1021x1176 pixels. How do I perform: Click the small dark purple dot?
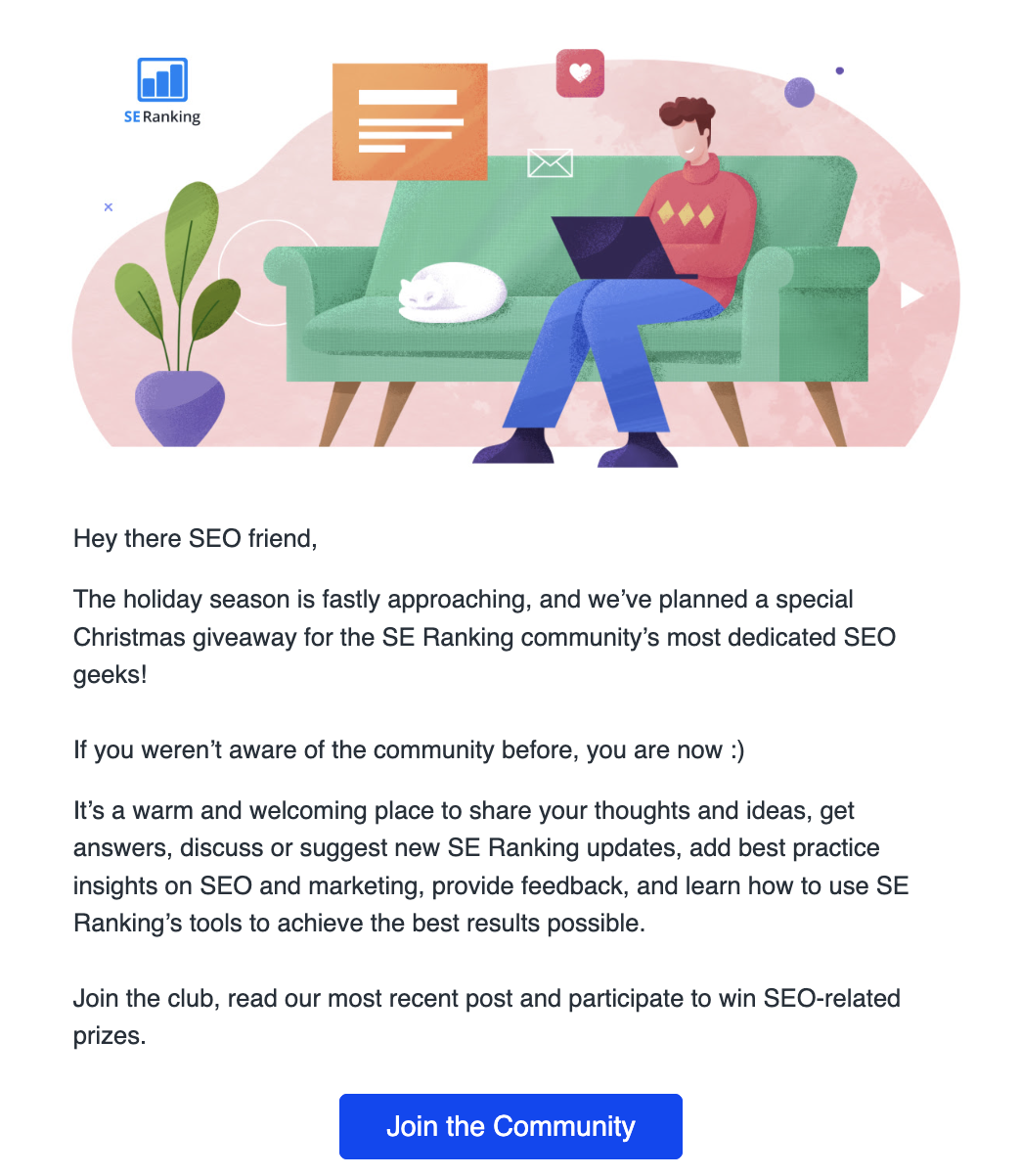tap(839, 70)
